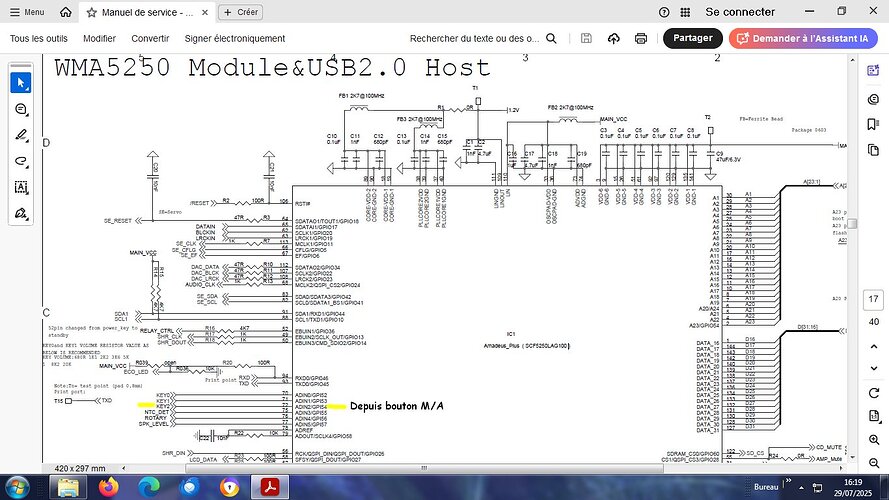
Task: Open the Windows Start button
Action: (16, 488)
